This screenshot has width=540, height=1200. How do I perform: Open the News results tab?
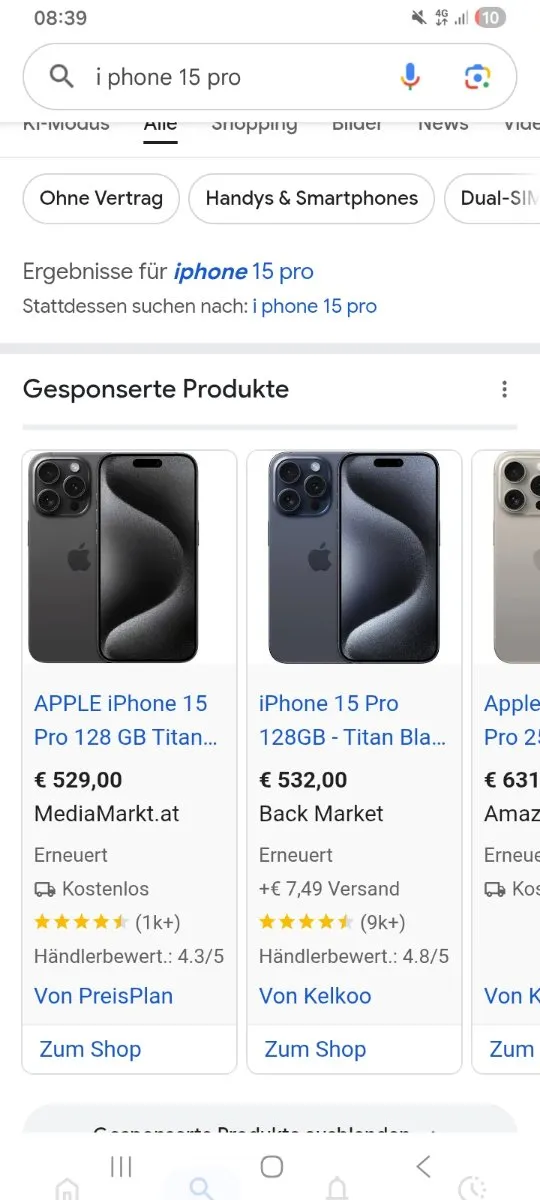click(443, 124)
